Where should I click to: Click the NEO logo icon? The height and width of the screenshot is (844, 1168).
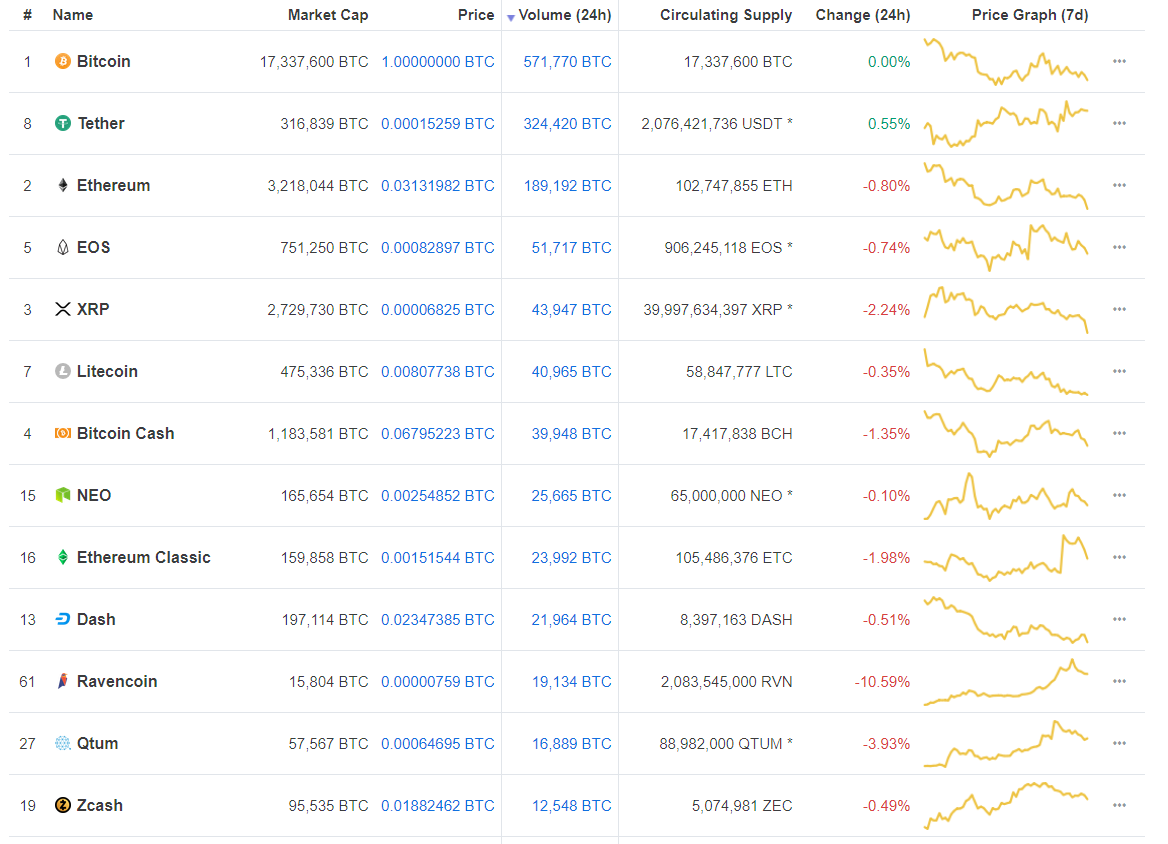(63, 495)
